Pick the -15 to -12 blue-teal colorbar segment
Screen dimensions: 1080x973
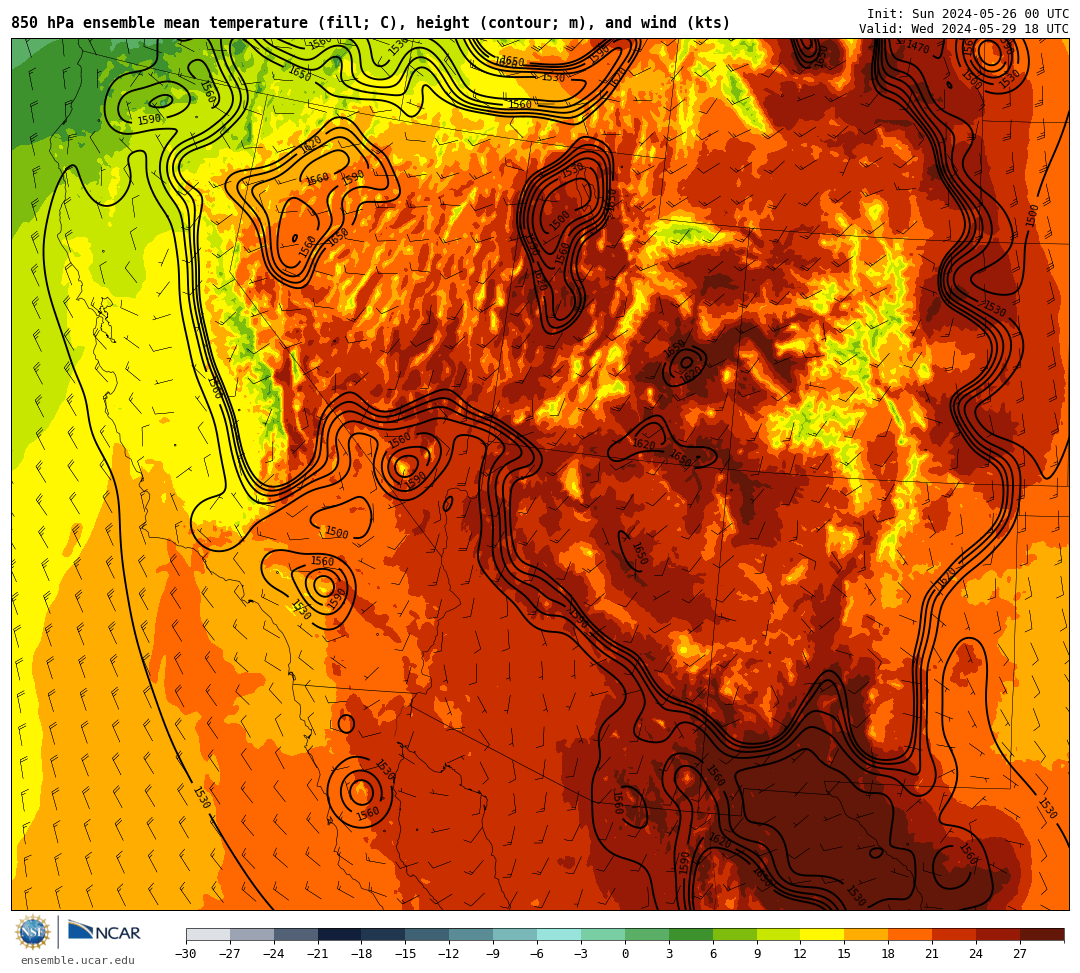click(x=428, y=934)
